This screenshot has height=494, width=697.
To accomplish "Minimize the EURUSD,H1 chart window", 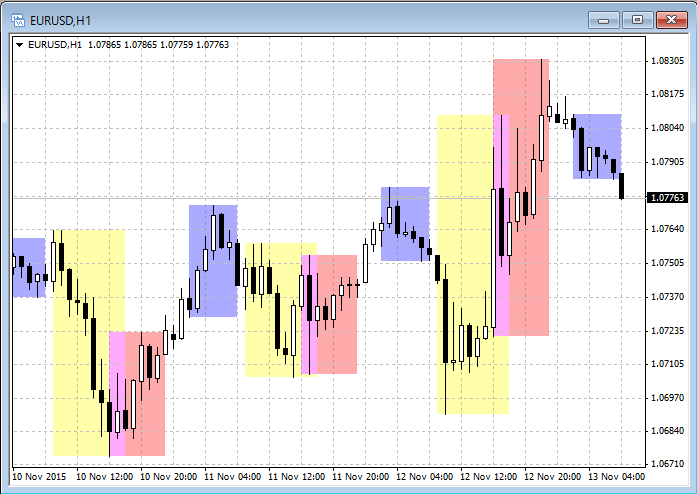I will point(603,20).
